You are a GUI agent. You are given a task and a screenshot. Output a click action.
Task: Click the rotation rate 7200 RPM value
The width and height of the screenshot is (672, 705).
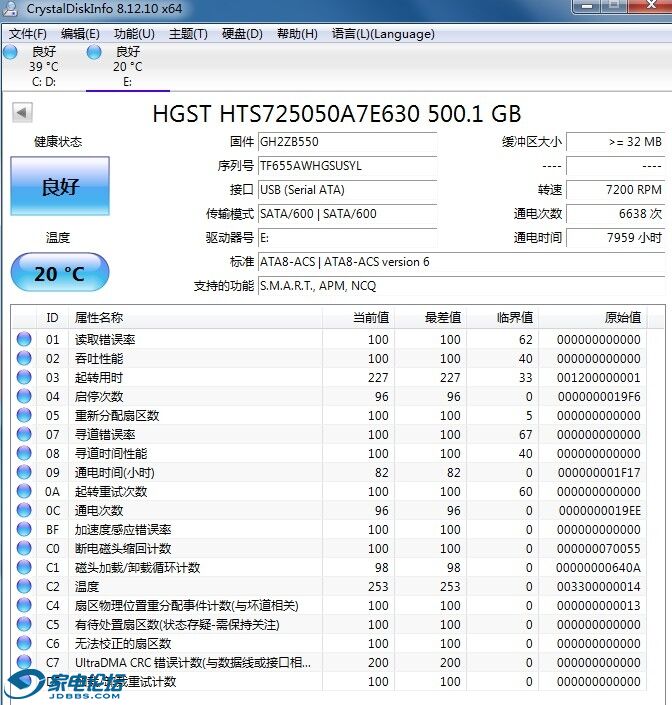coord(615,190)
